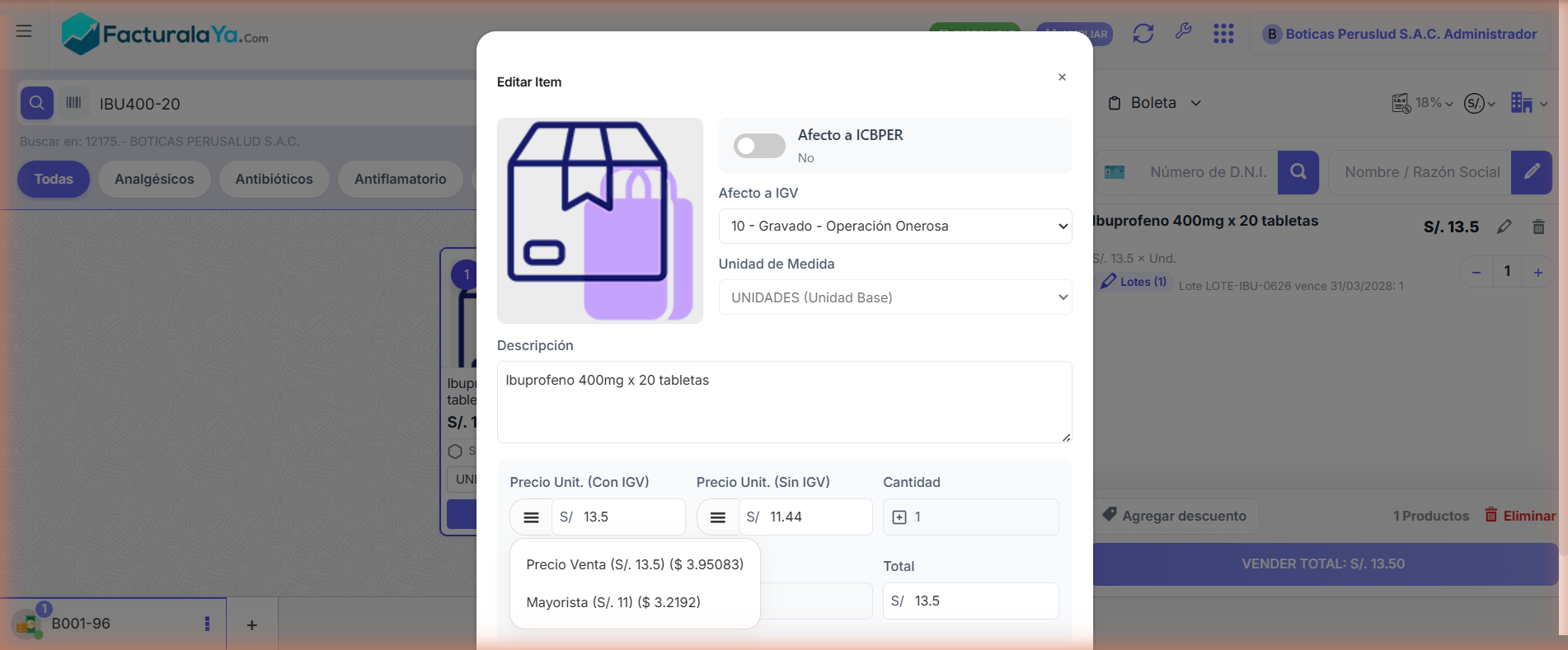This screenshot has width=1568, height=650.
Task: Edit the Ibuprofeno cart item pencil
Action: tap(1505, 227)
